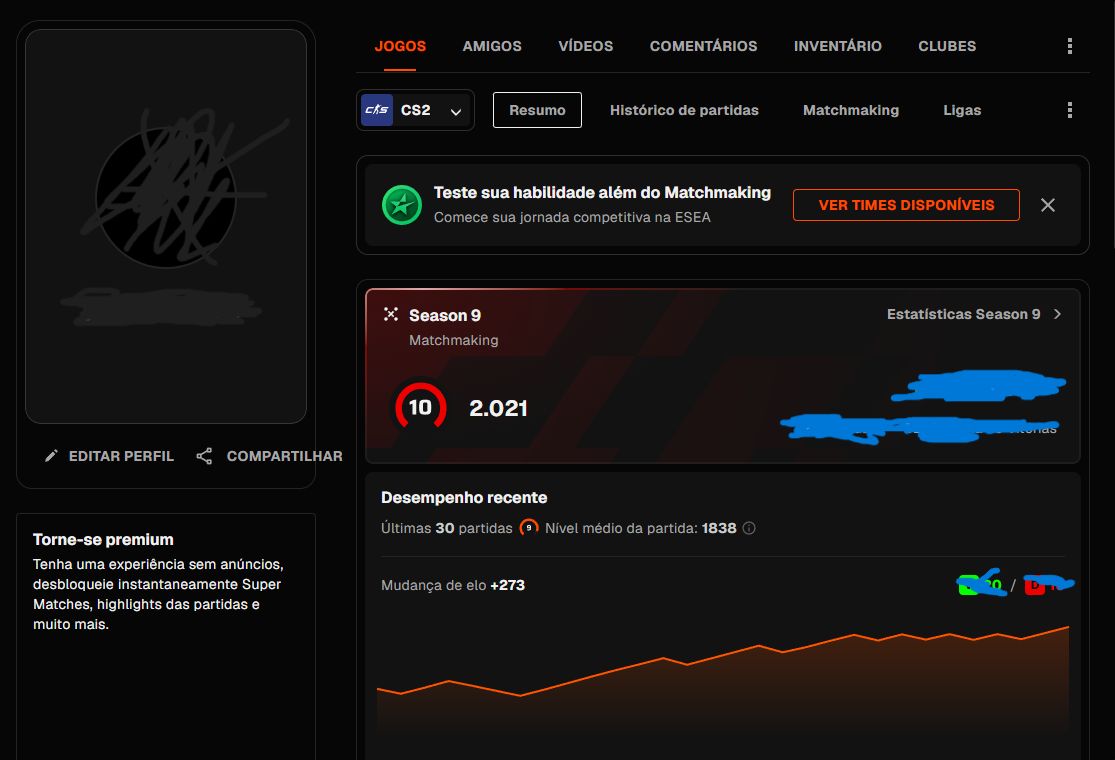The height and width of the screenshot is (760, 1115).
Task: Click the Mudança de elo +273 text
Action: [453, 585]
